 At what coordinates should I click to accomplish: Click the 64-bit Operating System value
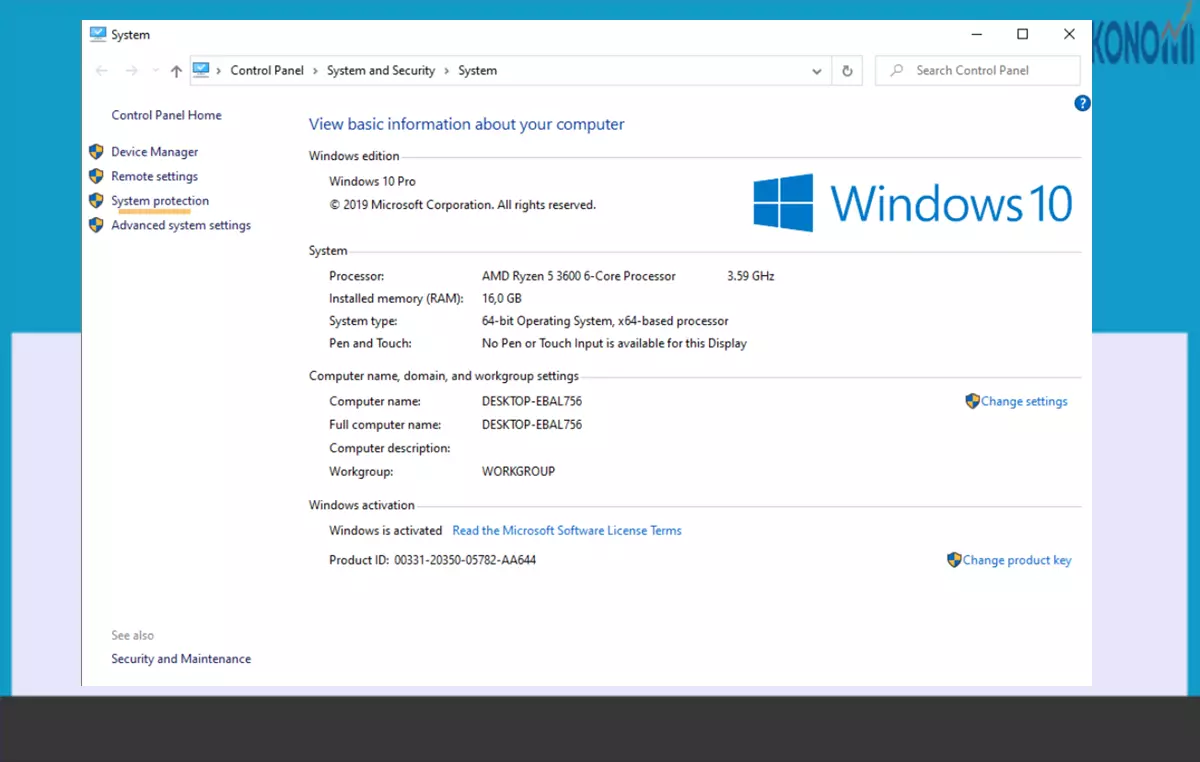605,321
